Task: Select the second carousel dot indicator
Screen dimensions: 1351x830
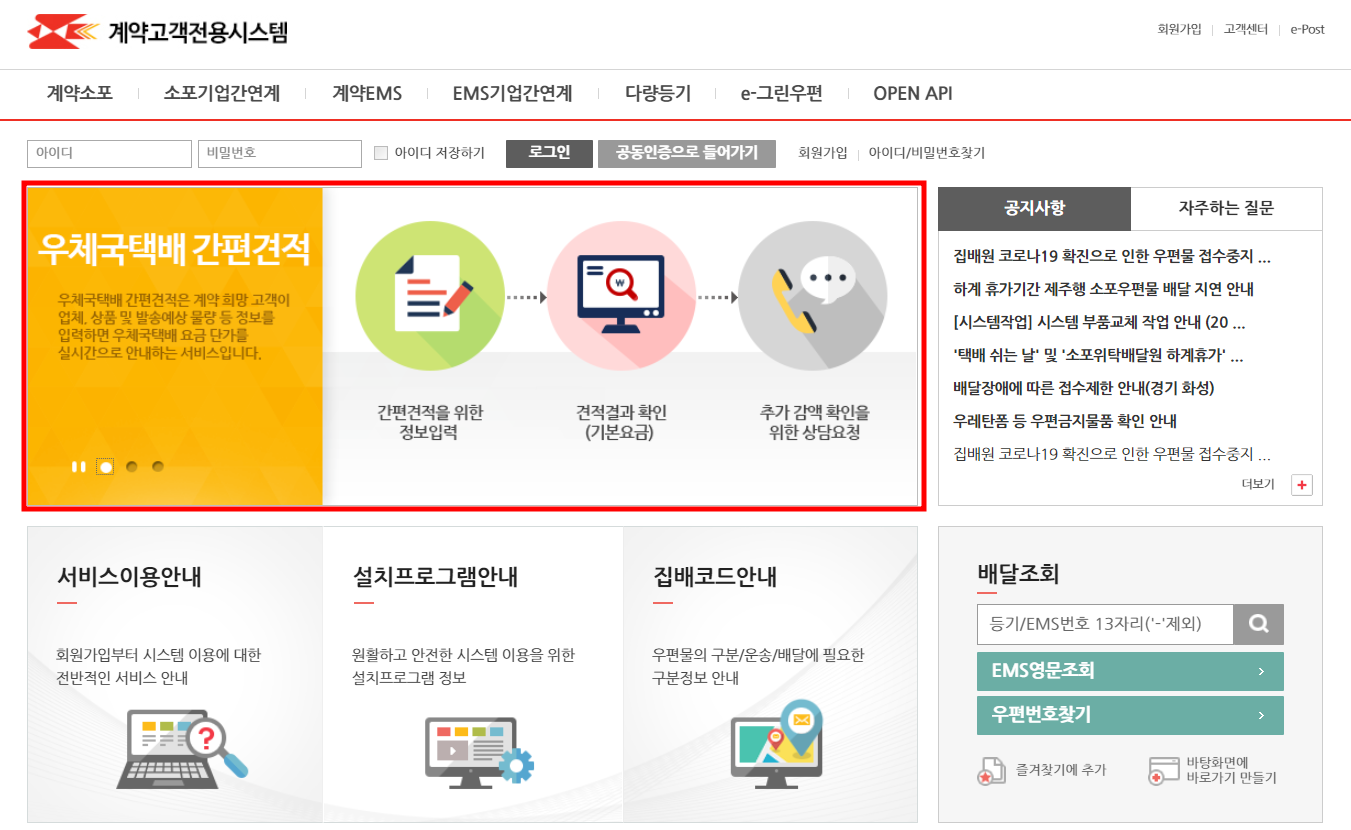Action: point(131,465)
